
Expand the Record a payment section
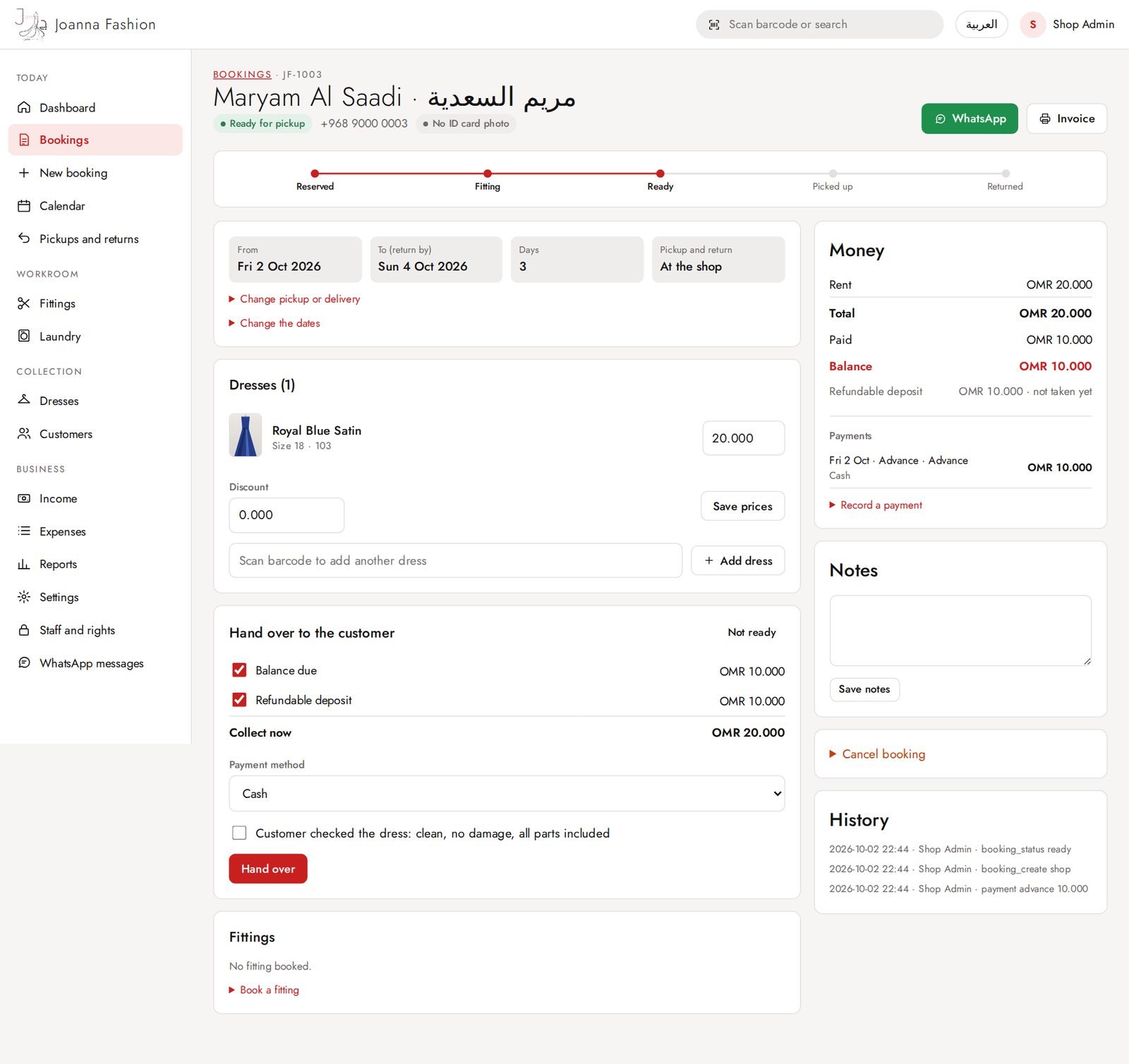[x=876, y=505]
